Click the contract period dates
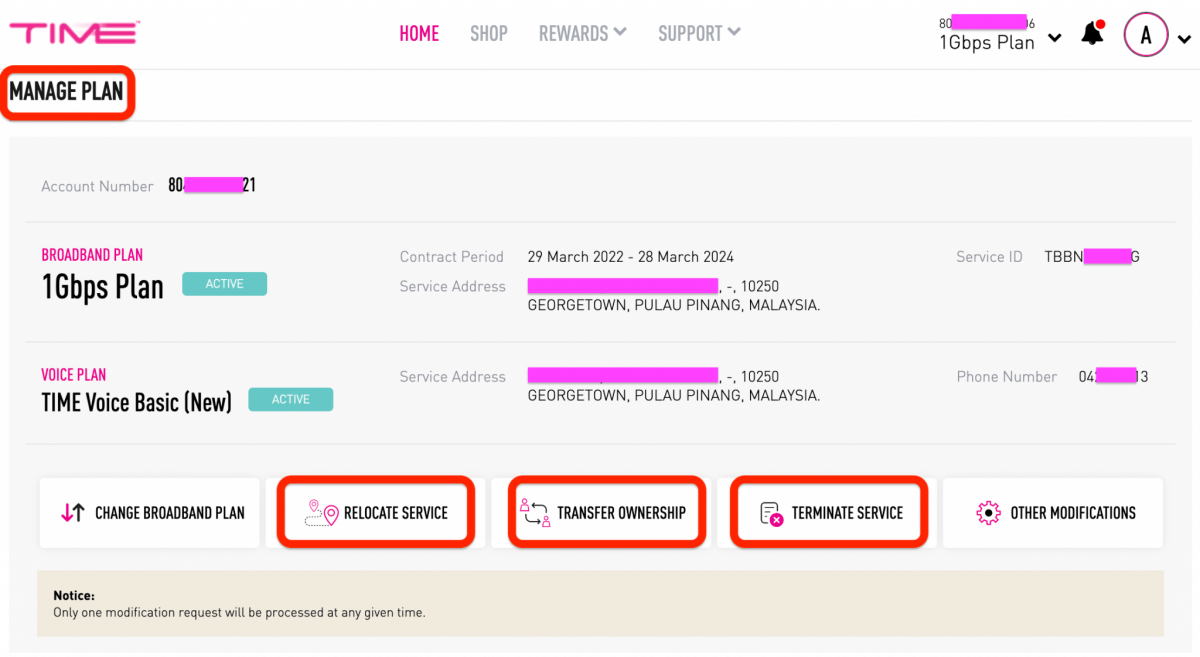 click(x=631, y=256)
